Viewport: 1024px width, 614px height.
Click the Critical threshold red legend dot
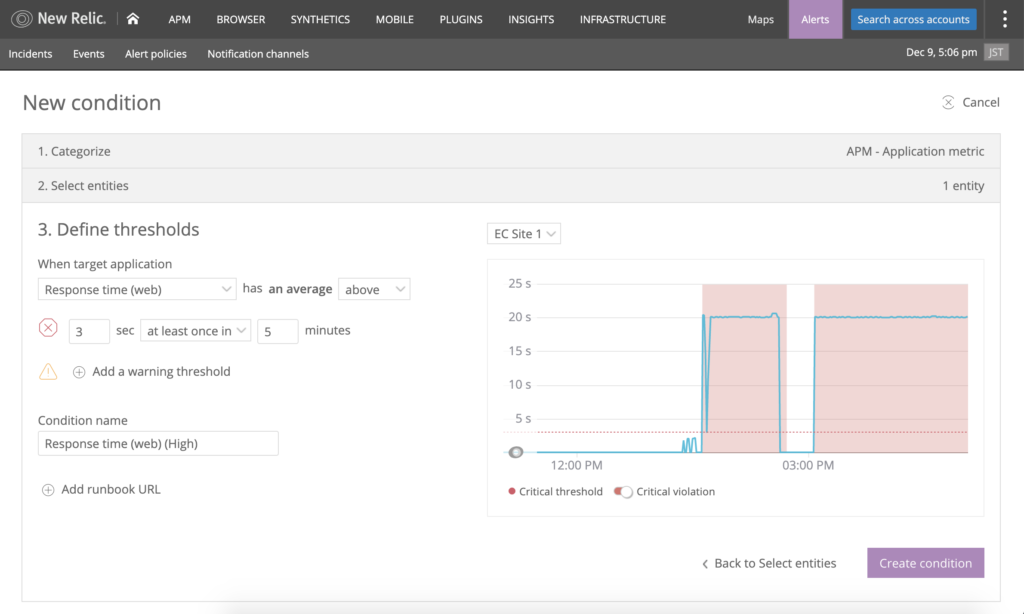(512, 491)
